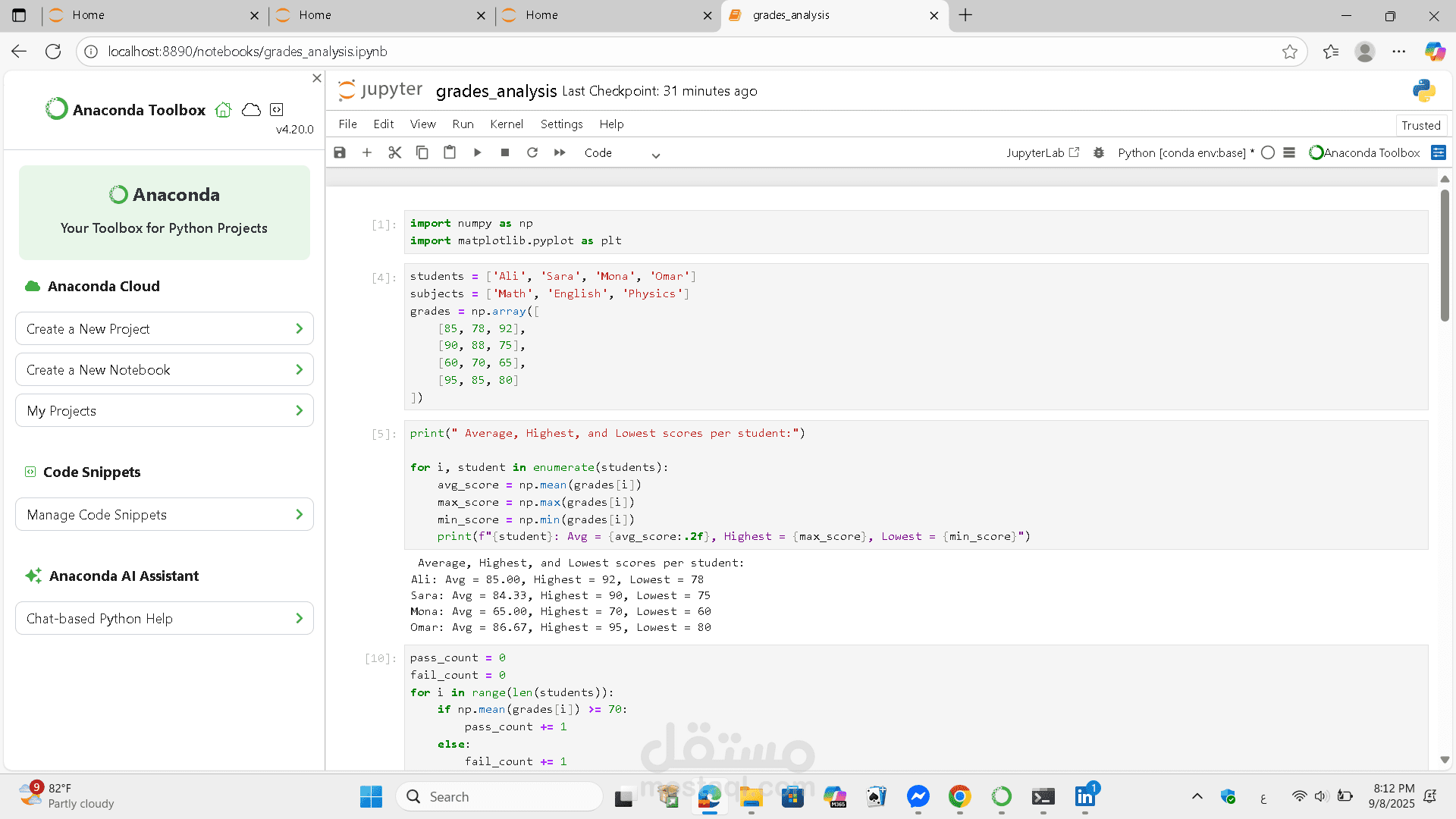
Task: Save the notebook with the floppy disk icon
Action: click(340, 153)
